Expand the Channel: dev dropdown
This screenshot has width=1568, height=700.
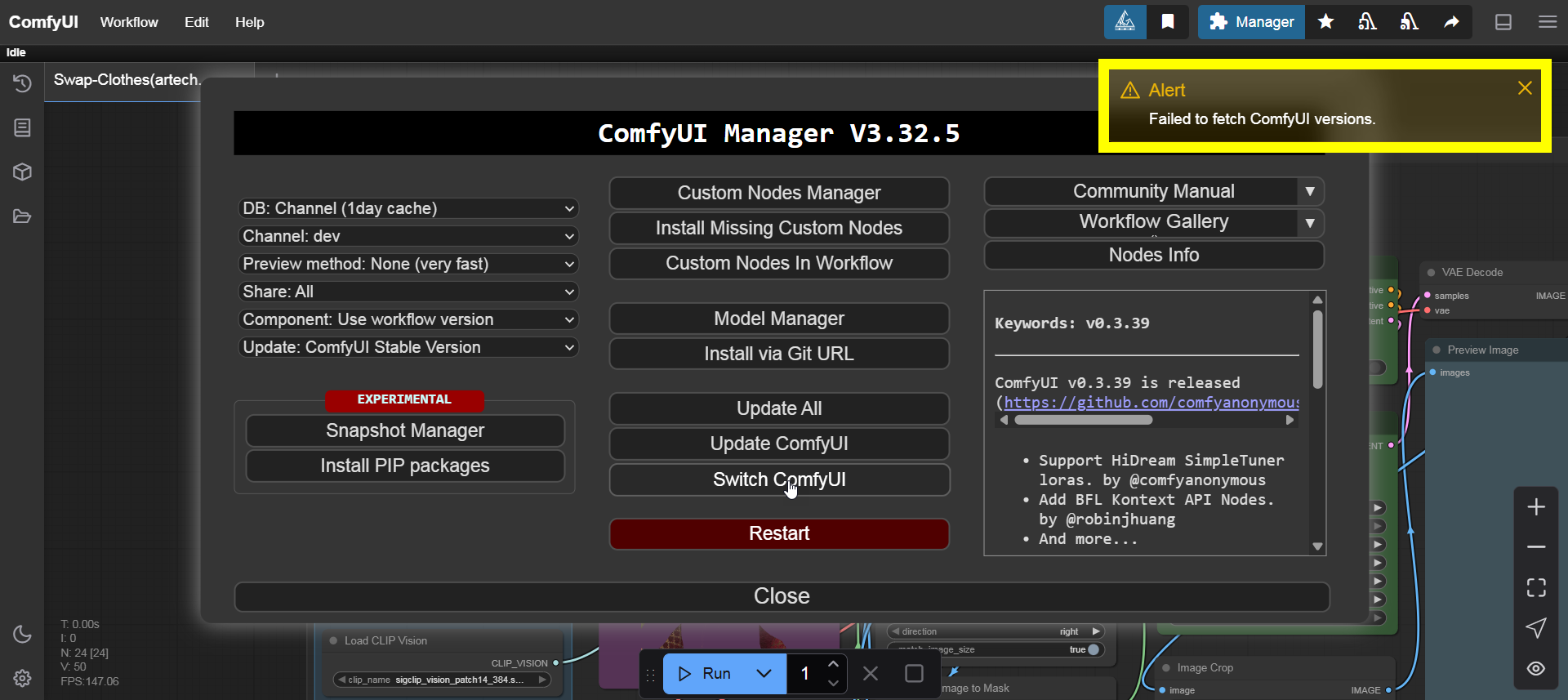[408, 236]
